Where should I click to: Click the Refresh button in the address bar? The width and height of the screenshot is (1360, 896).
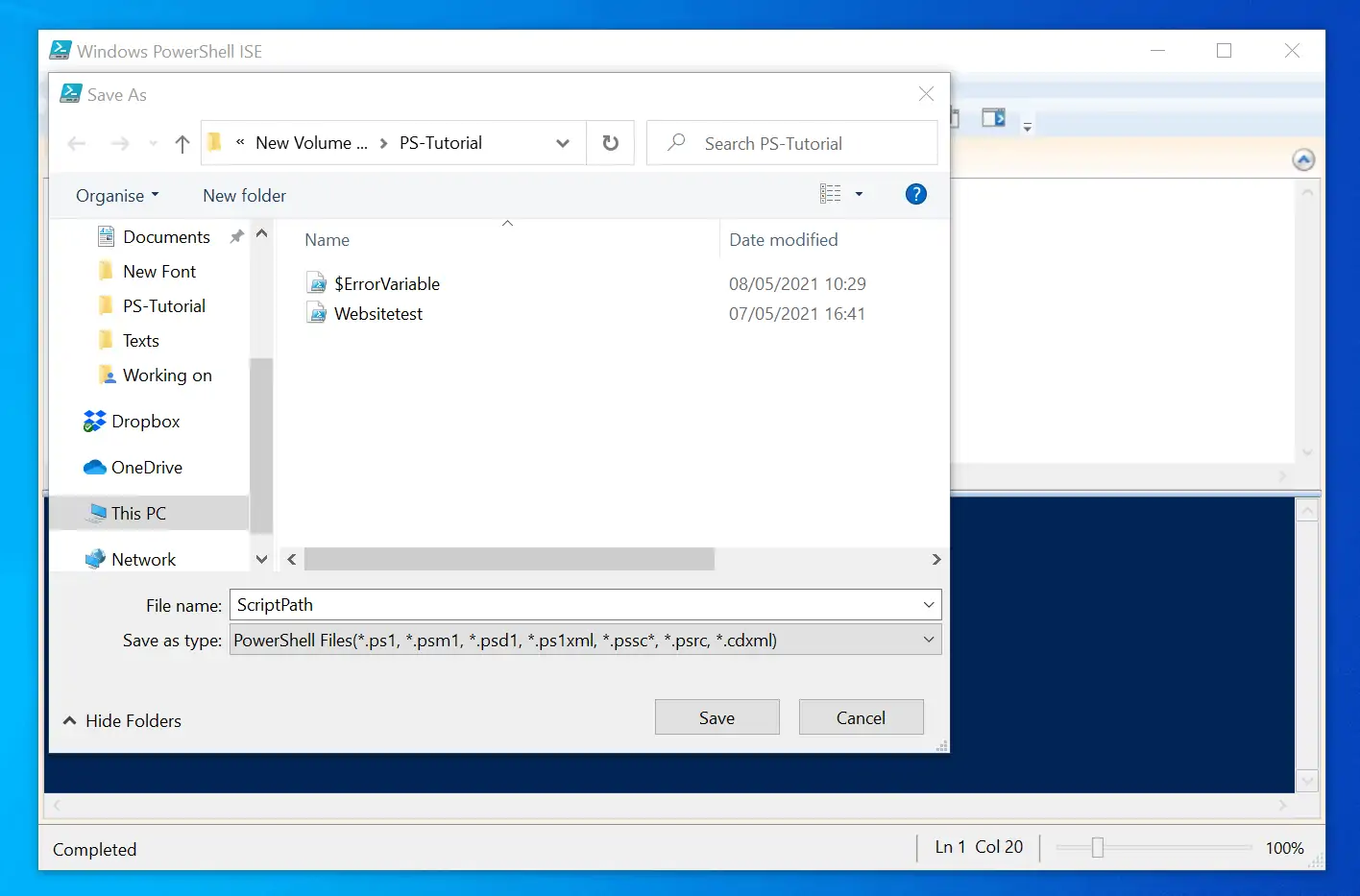pyautogui.click(x=610, y=143)
